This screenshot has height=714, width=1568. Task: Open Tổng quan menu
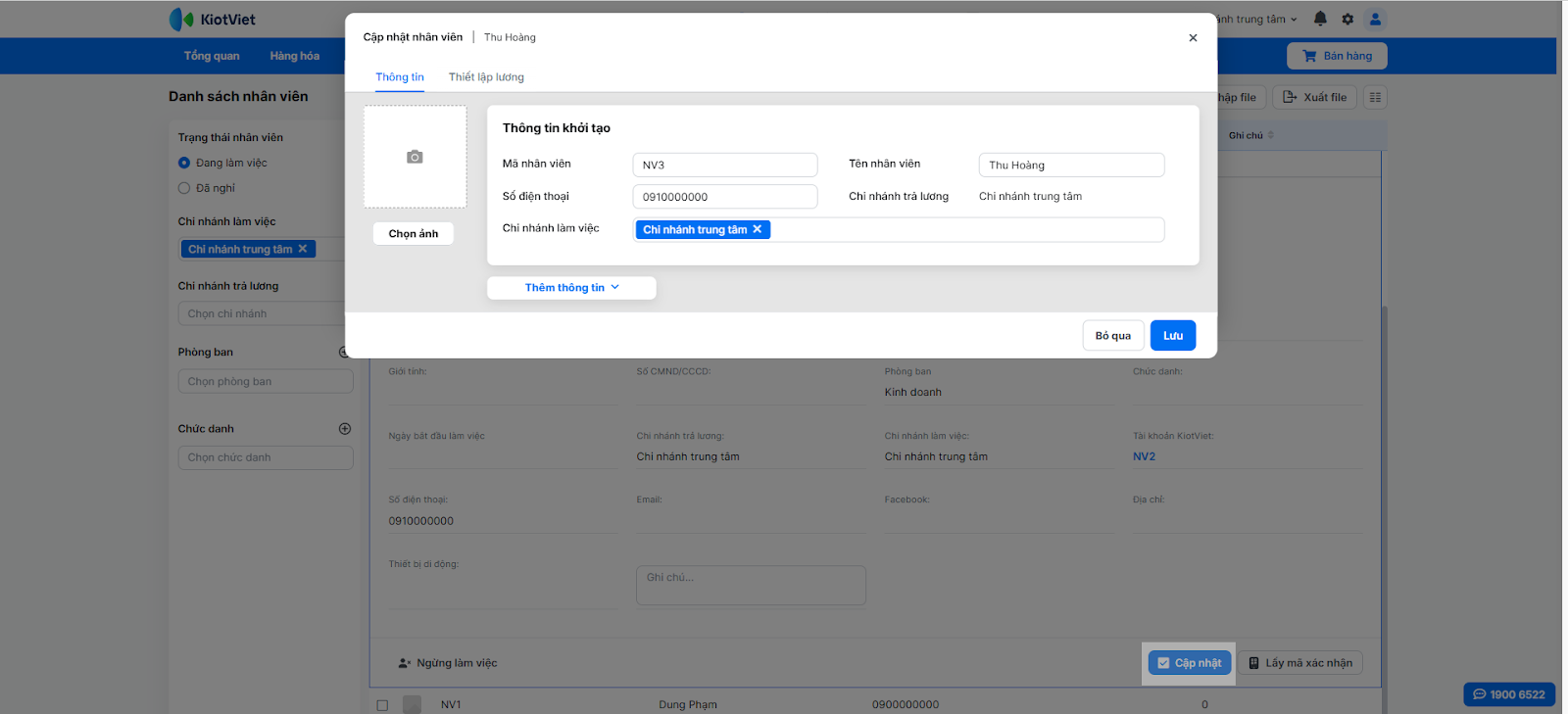click(212, 56)
